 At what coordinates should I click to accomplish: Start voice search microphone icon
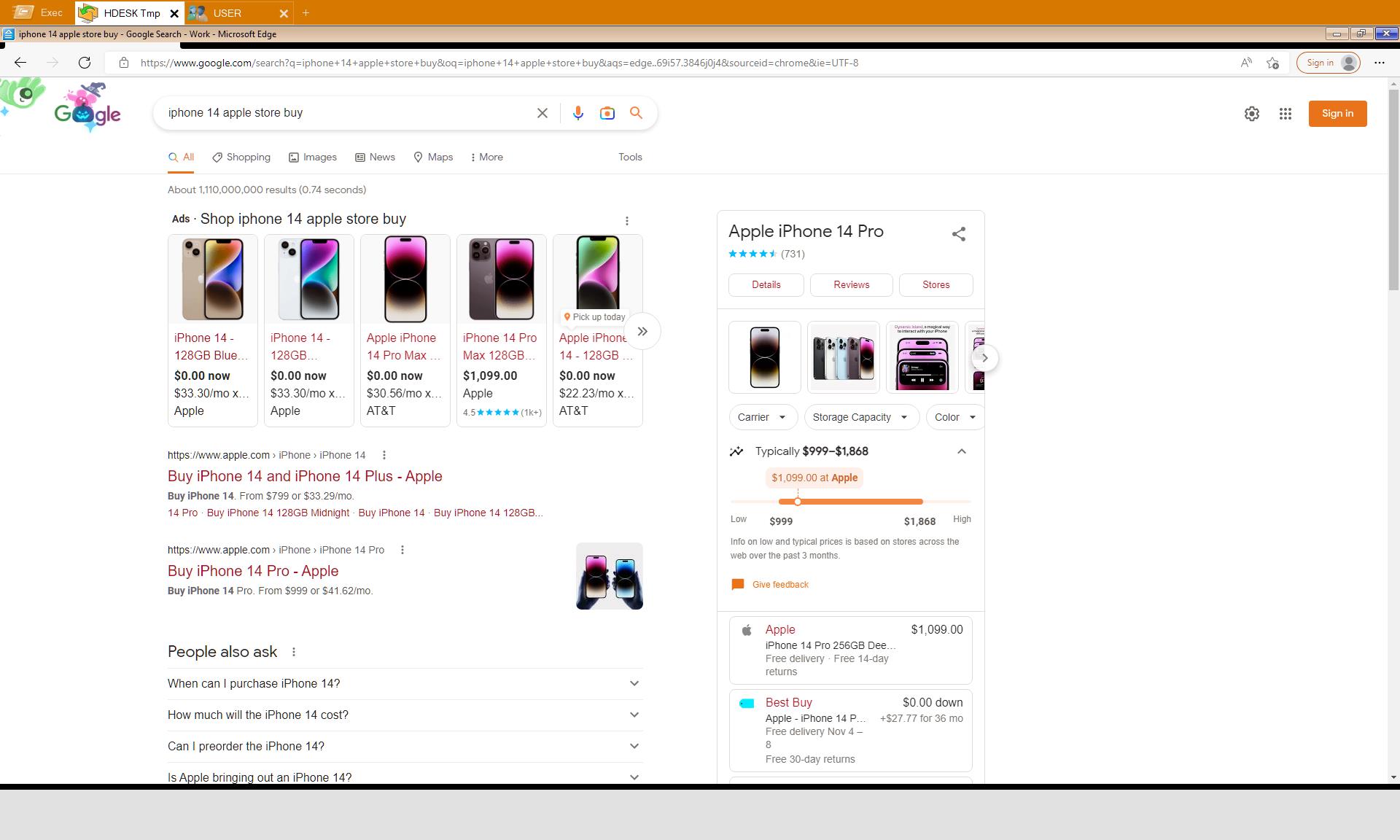(x=577, y=113)
